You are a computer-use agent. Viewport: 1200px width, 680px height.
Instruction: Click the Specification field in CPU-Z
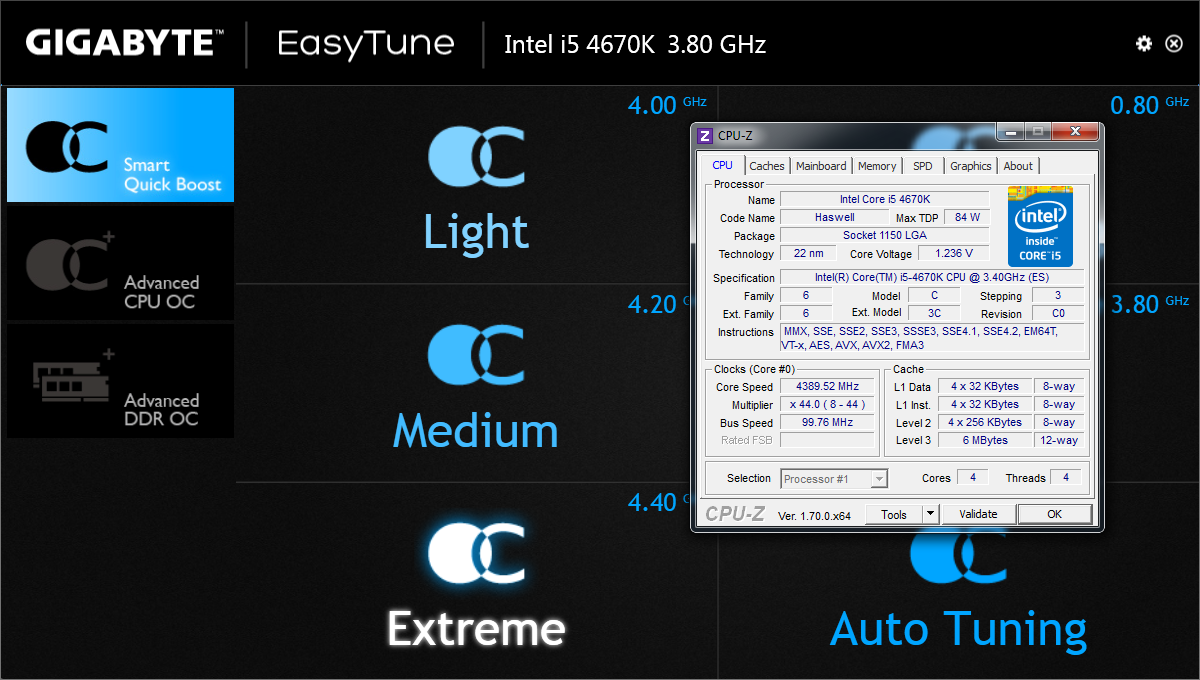pyautogui.click(x=931, y=277)
